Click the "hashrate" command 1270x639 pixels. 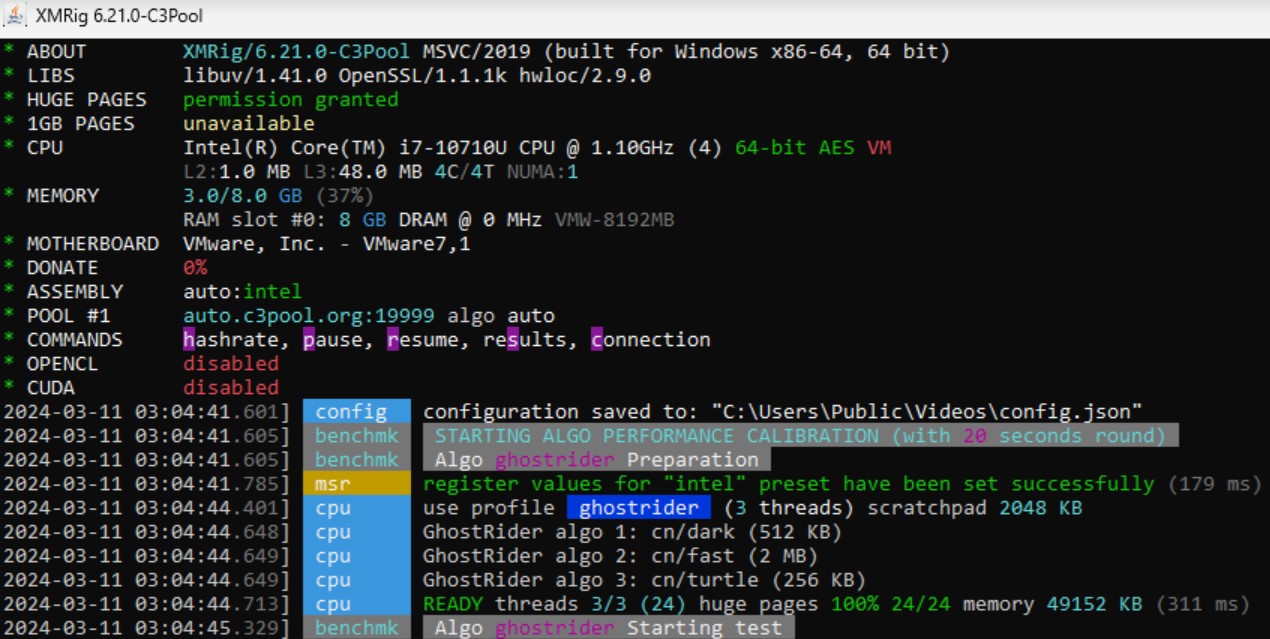pos(230,340)
